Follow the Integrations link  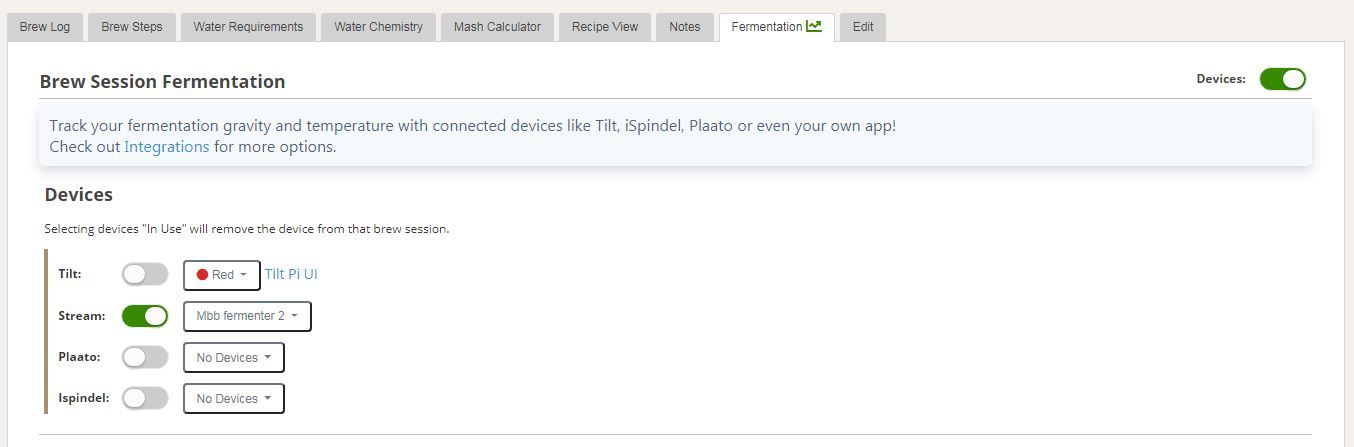click(x=166, y=147)
